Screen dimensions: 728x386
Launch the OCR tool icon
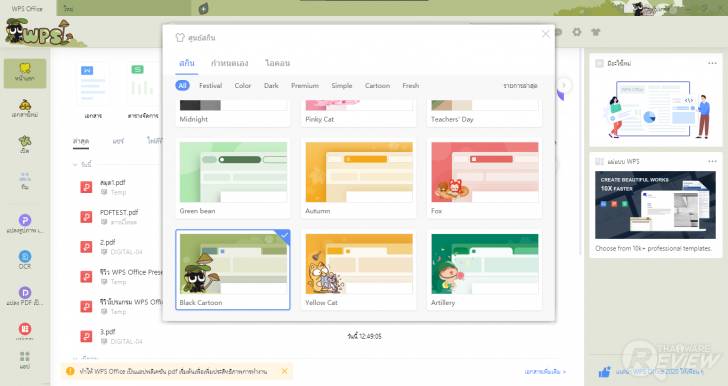pyautogui.click(x=25, y=256)
